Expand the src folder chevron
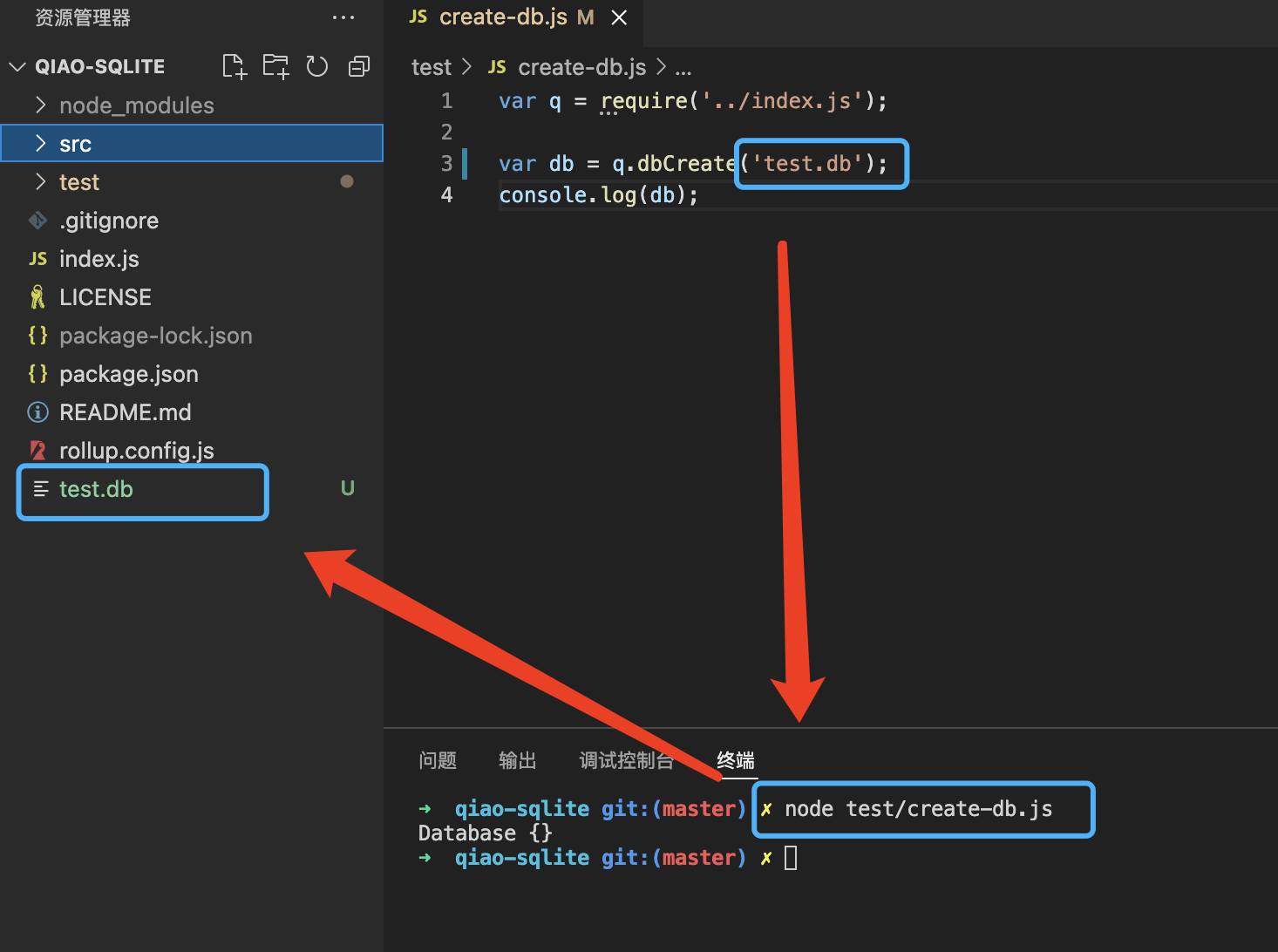1278x952 pixels. coord(40,143)
